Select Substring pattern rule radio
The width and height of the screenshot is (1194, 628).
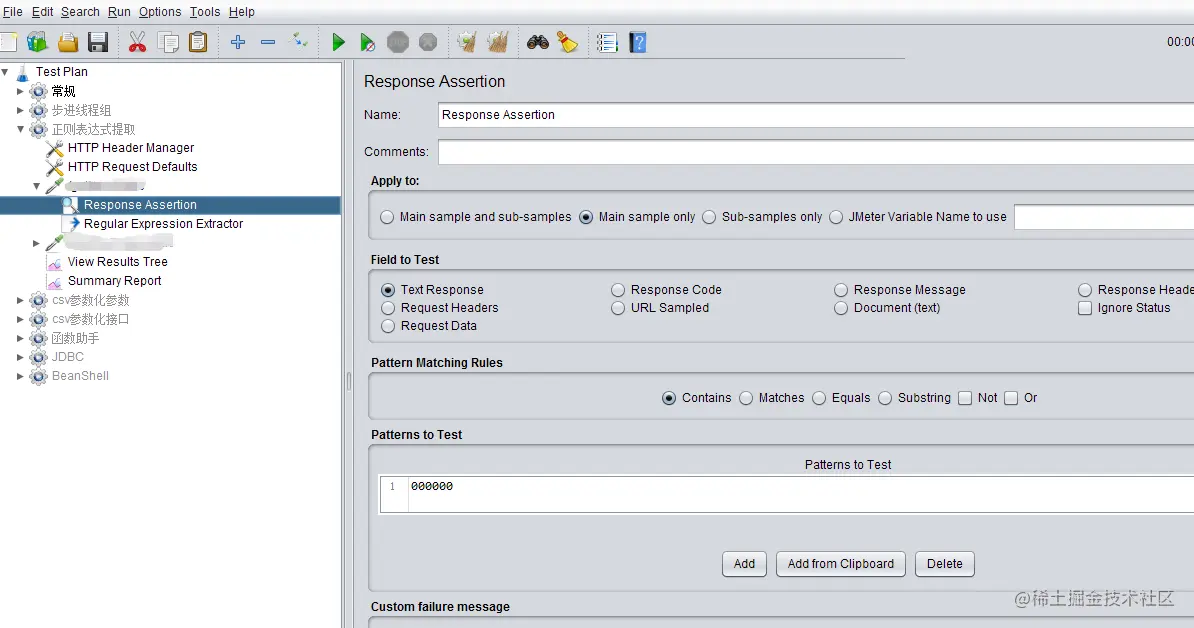coord(885,398)
